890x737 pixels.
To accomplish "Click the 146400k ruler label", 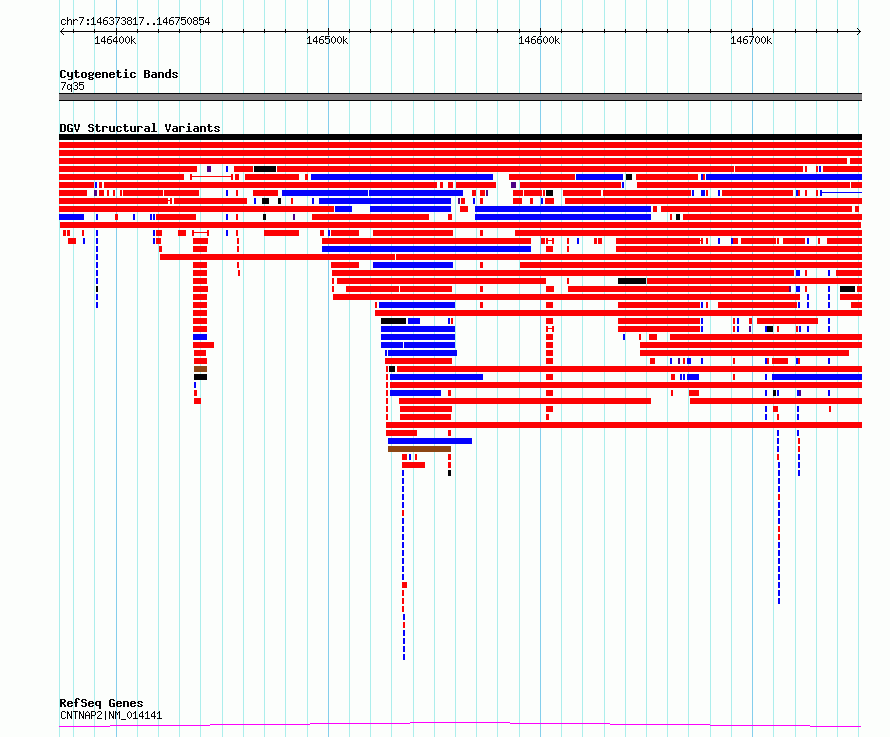I will (115, 40).
